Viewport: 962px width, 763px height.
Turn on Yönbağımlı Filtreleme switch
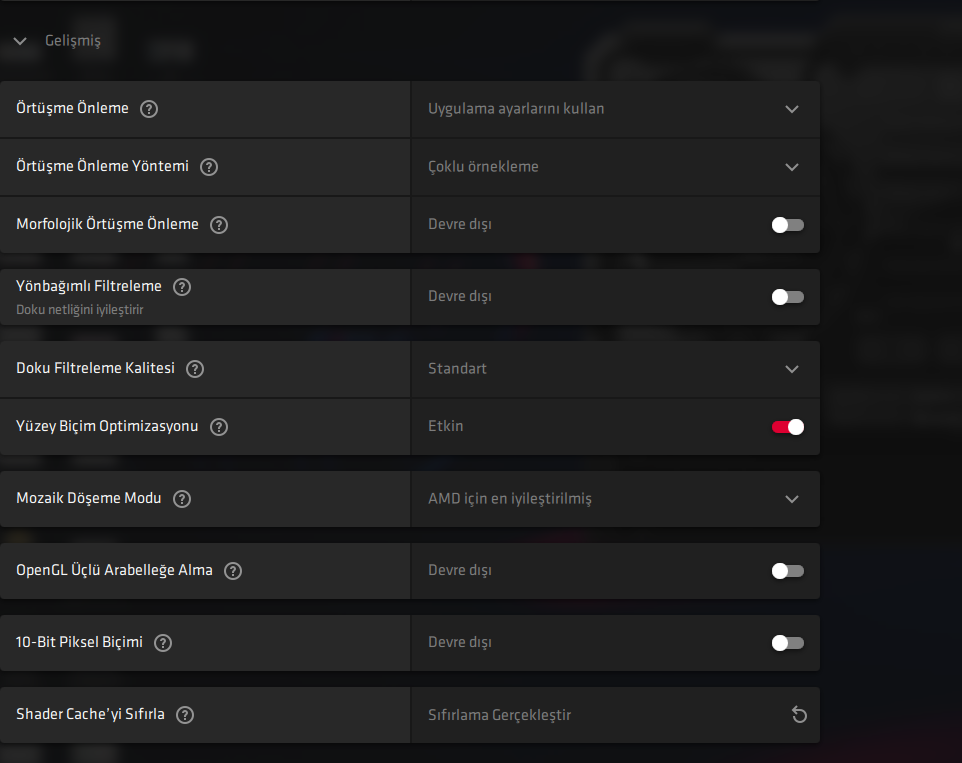tap(787, 297)
